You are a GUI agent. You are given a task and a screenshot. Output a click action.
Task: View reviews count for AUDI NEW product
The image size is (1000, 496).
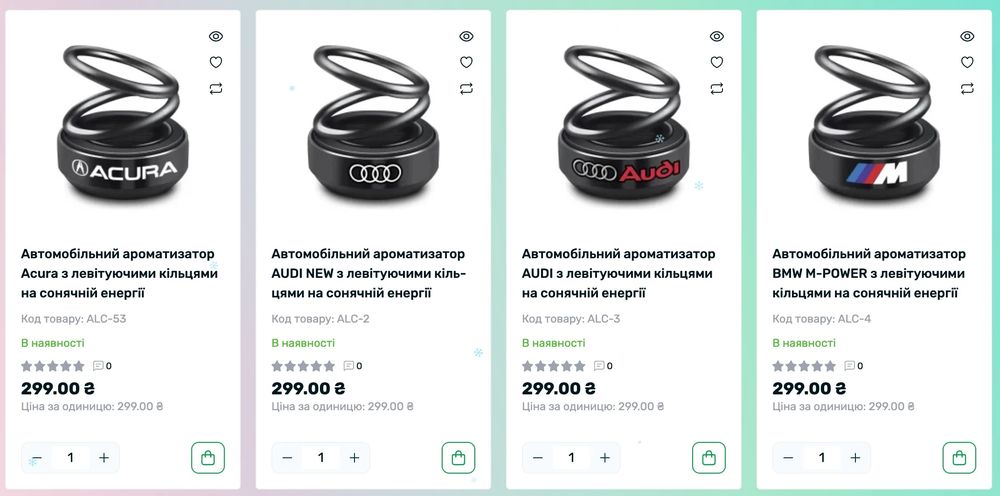click(353, 366)
